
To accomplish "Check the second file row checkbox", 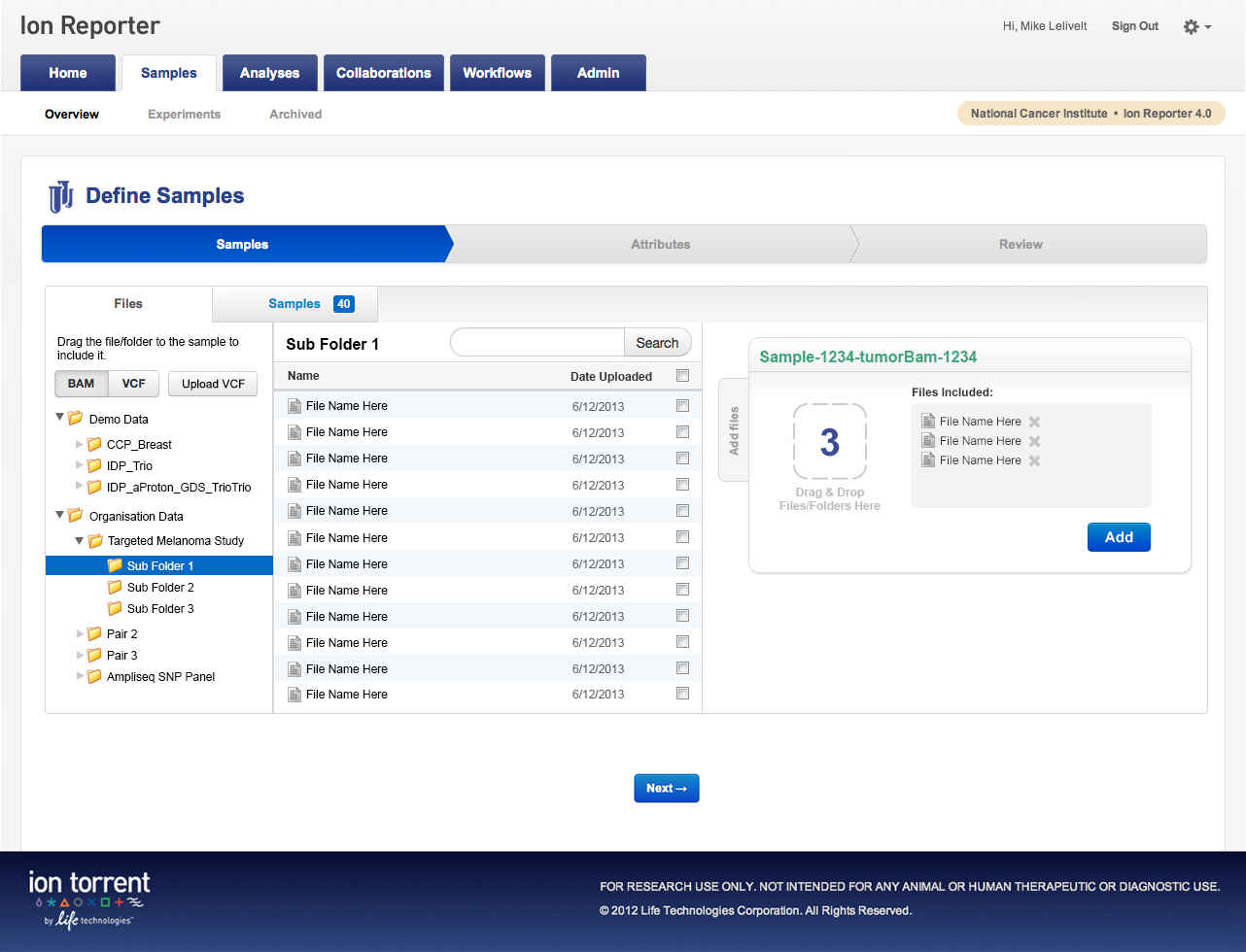I will coord(682,431).
